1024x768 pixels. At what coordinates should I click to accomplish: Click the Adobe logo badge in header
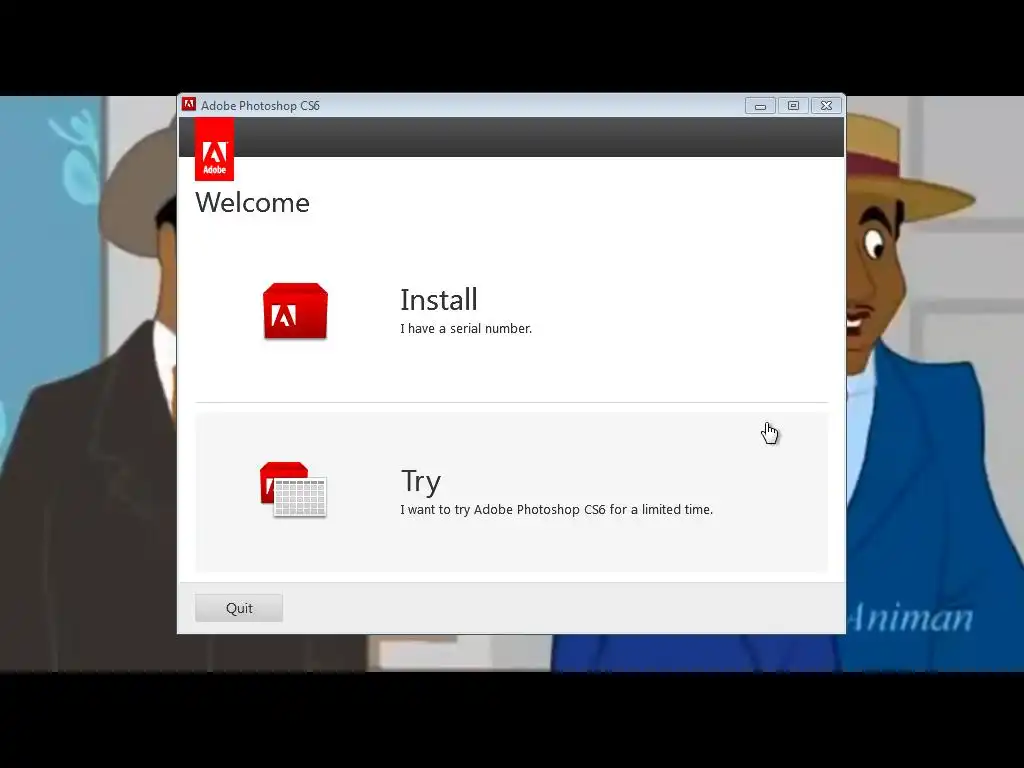(x=214, y=149)
